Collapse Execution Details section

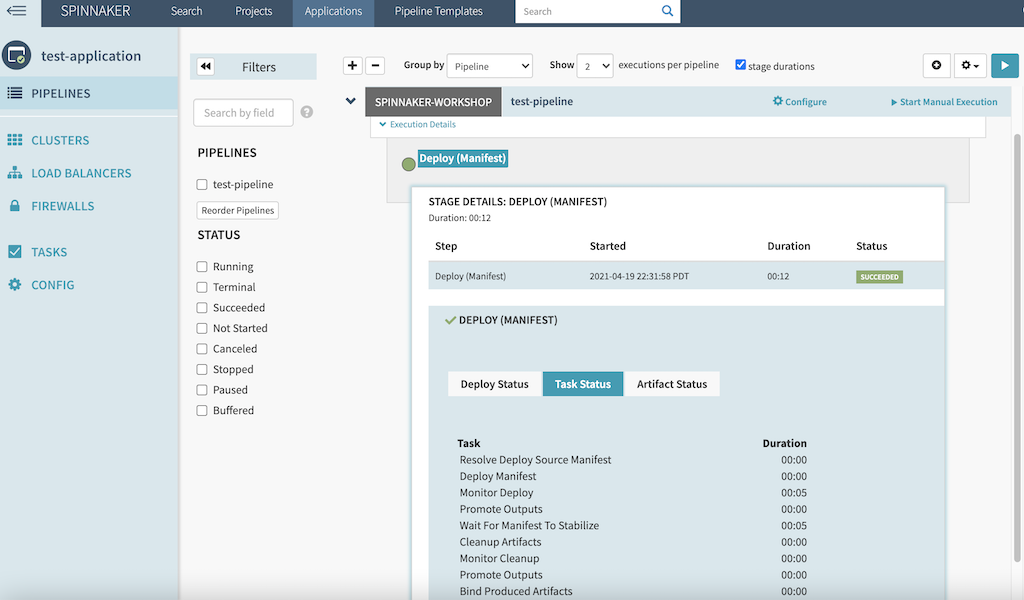[417, 124]
